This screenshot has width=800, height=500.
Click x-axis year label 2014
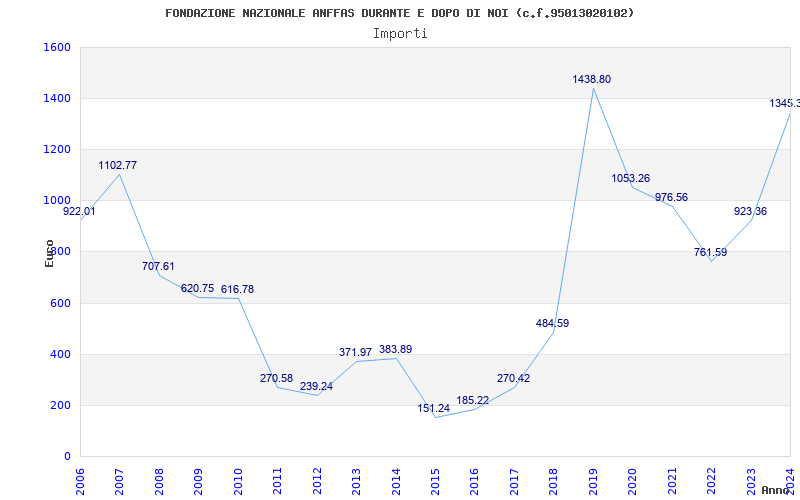396,481
